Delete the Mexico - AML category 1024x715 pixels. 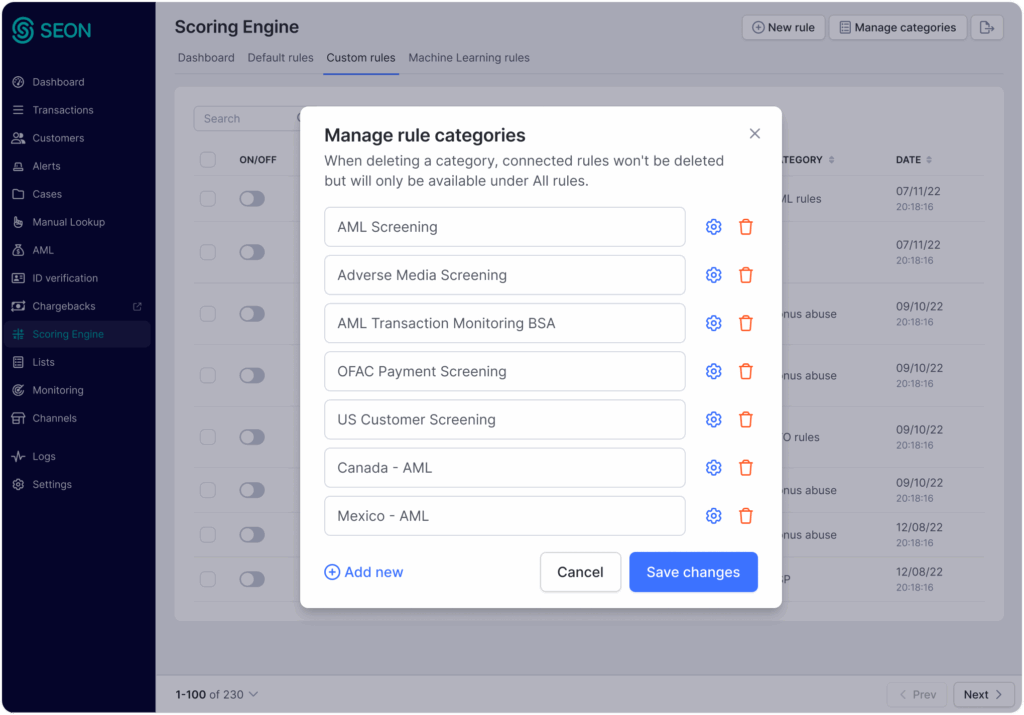coord(745,516)
